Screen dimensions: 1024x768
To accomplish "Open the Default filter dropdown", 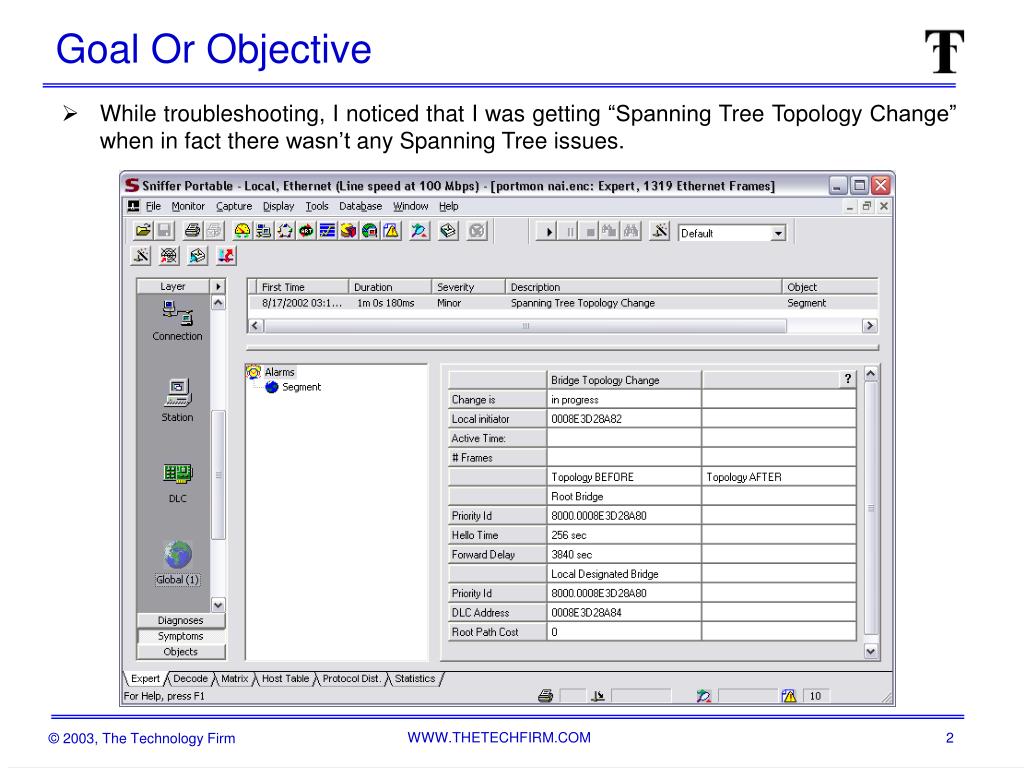I will (x=778, y=232).
